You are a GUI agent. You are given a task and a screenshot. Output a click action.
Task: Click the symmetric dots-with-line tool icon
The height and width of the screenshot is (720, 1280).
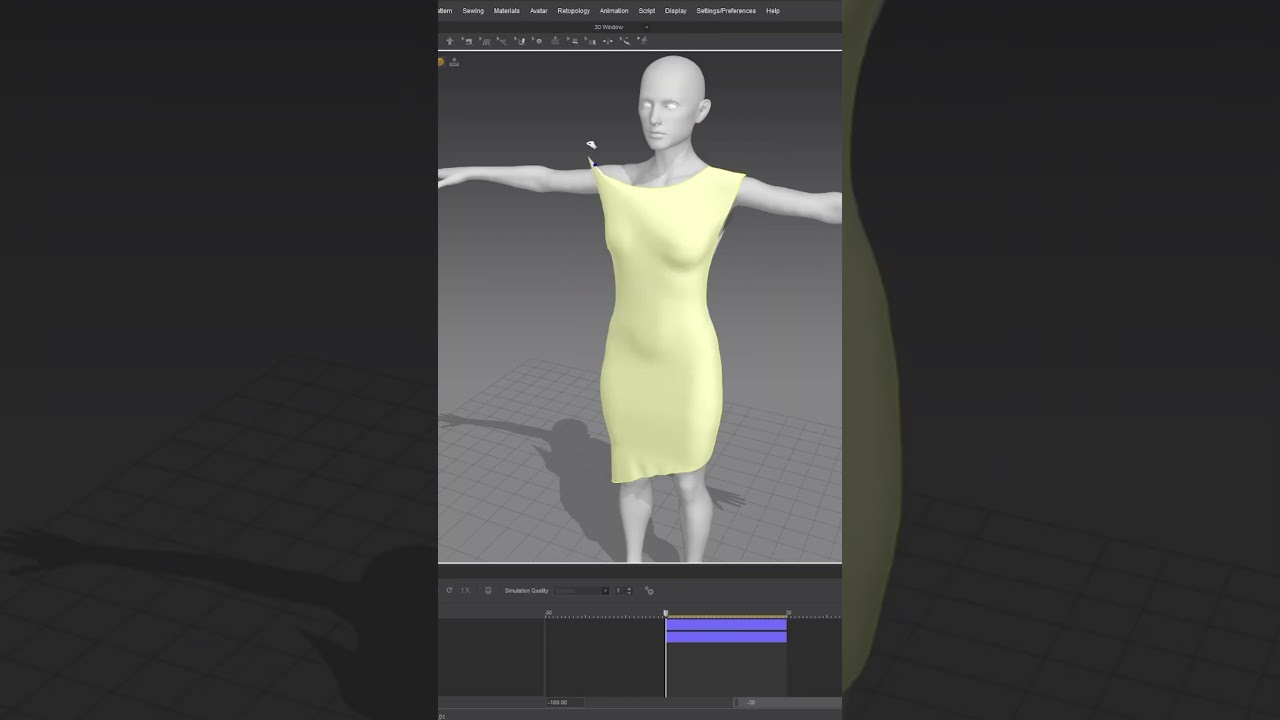[x=608, y=41]
